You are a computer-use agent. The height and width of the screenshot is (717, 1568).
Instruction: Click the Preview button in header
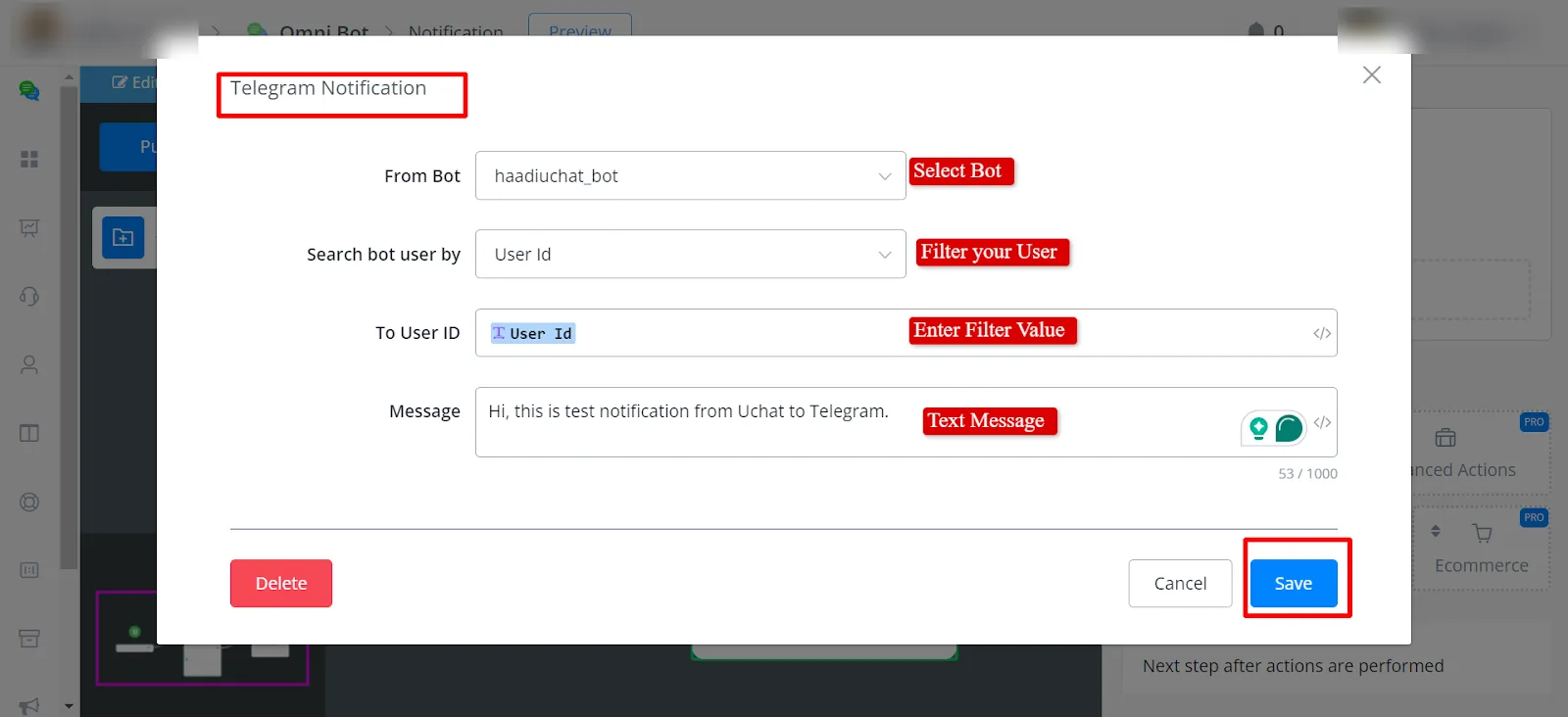[x=580, y=28]
